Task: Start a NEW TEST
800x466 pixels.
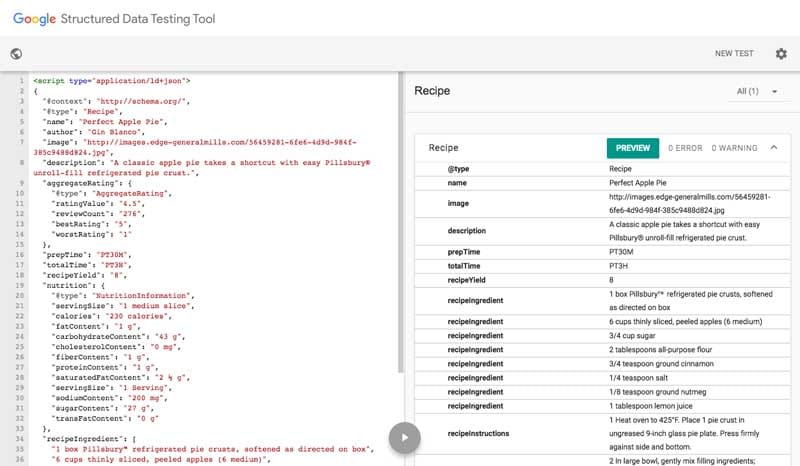Action: pos(734,53)
